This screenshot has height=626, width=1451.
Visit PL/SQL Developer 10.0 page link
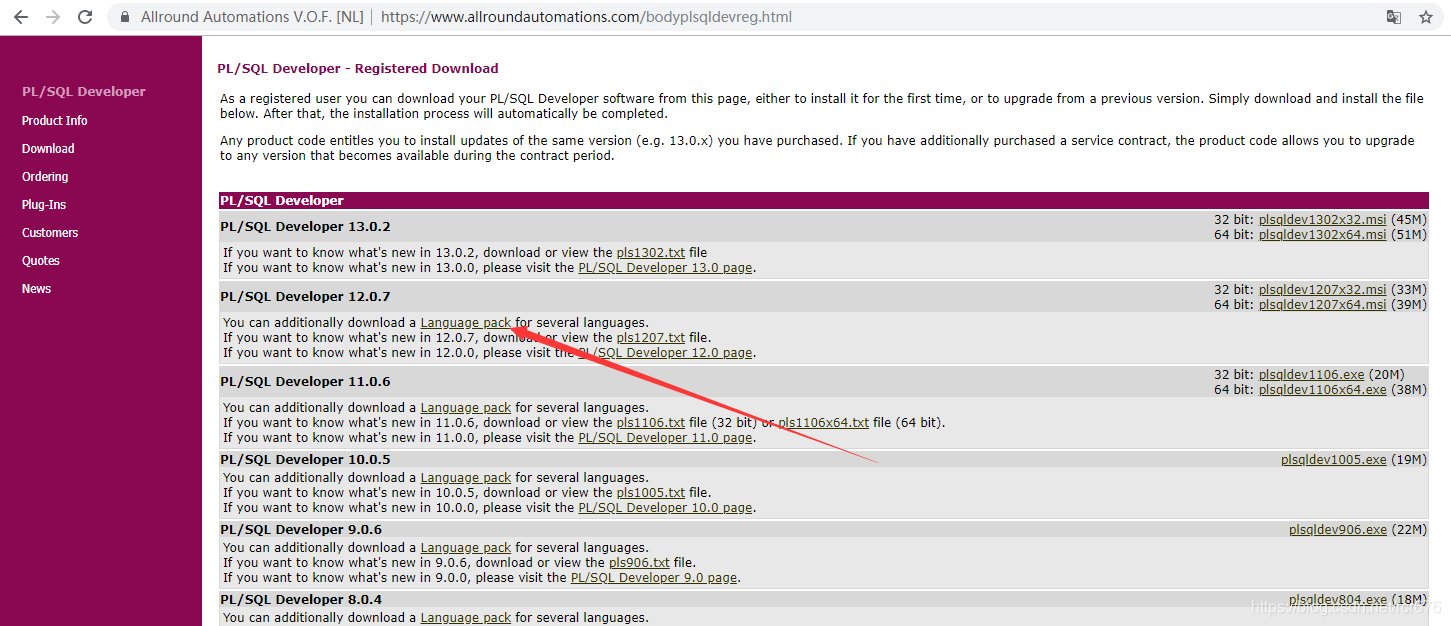point(666,508)
